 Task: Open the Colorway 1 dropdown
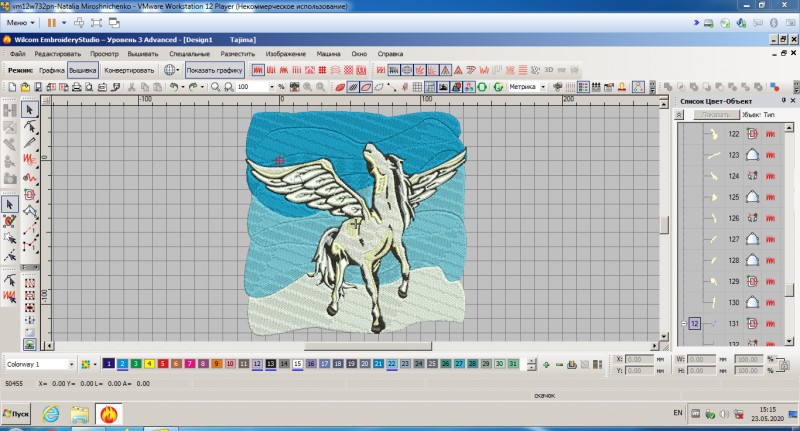[x=71, y=364]
